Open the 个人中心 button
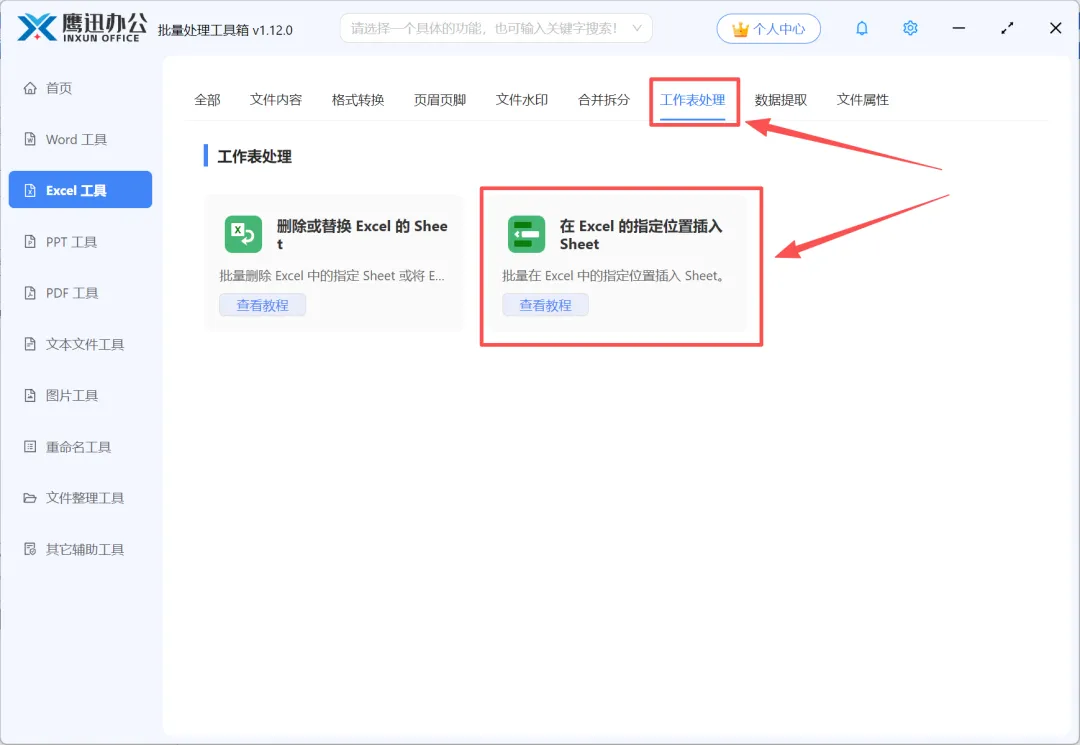 (769, 29)
